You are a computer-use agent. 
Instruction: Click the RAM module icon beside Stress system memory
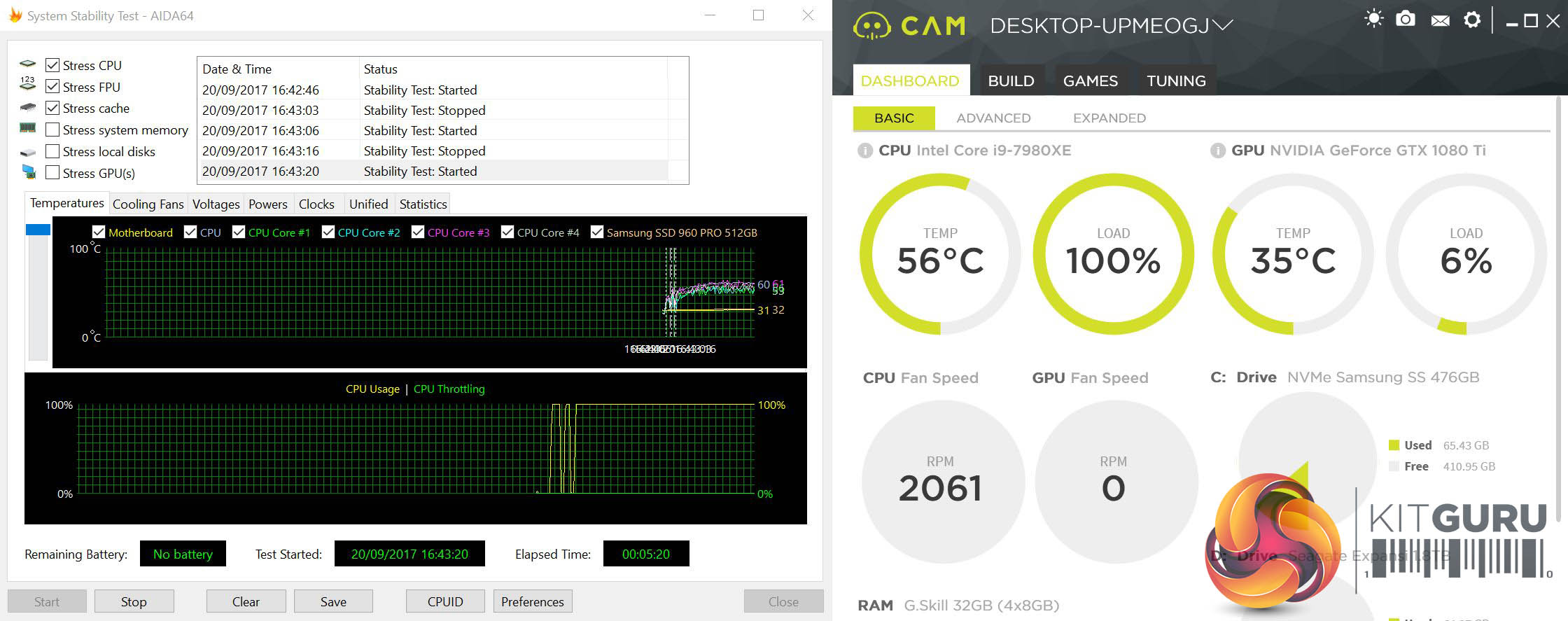27,128
